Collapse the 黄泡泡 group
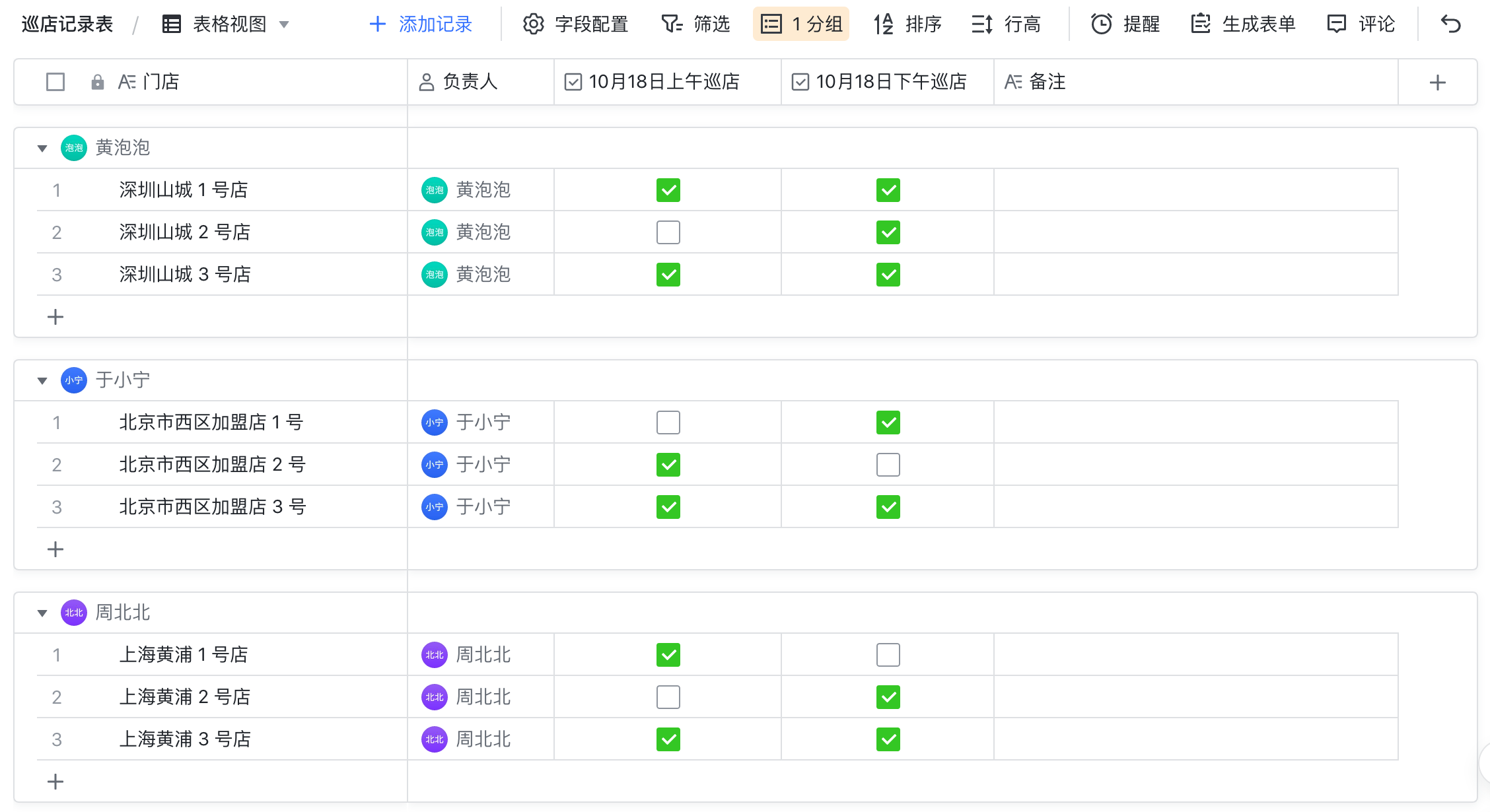This screenshot has width=1490, height=812. [42, 148]
